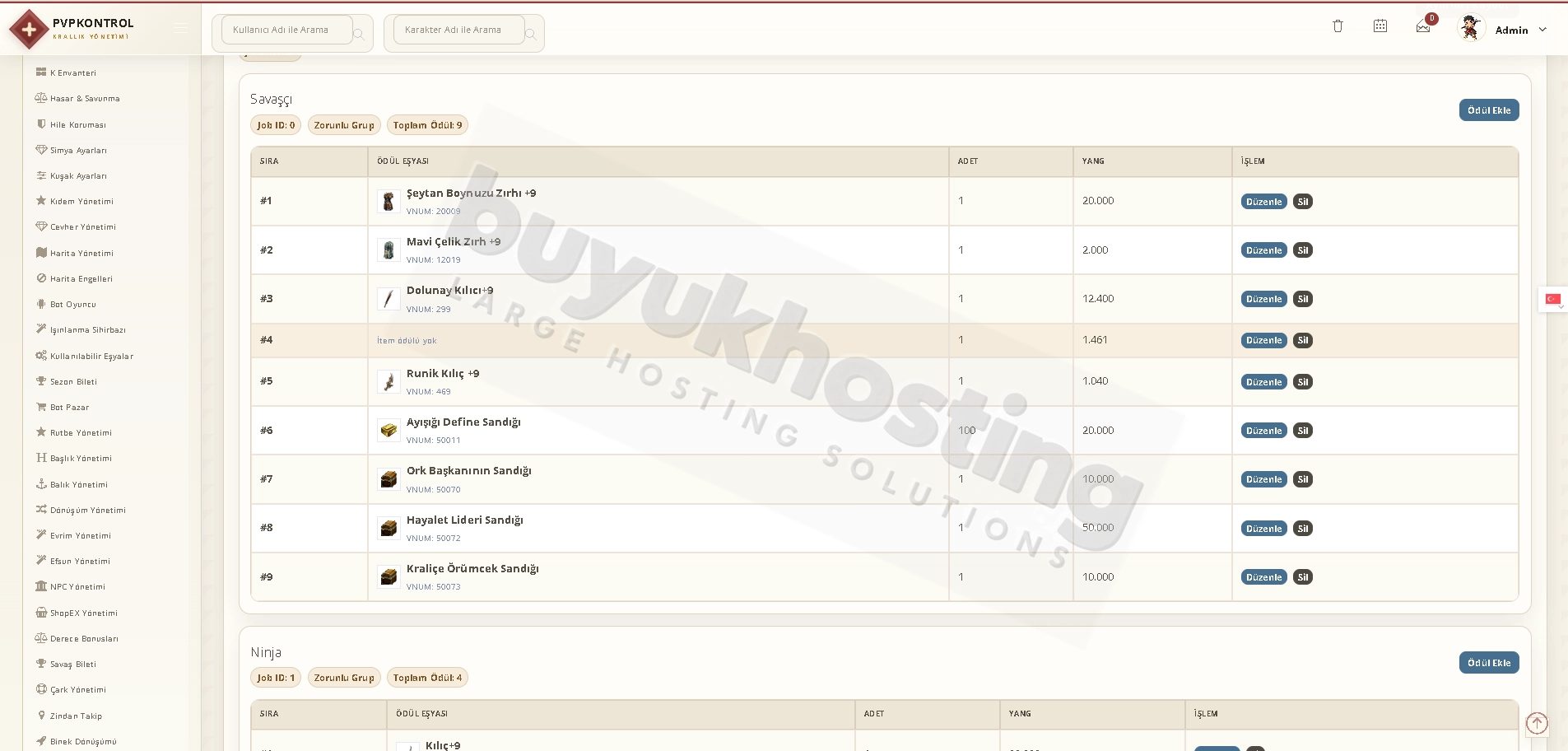This screenshot has width=1568, height=751.
Task: Click the Işınlanma Sihirbazı wand icon
Action: [41, 329]
